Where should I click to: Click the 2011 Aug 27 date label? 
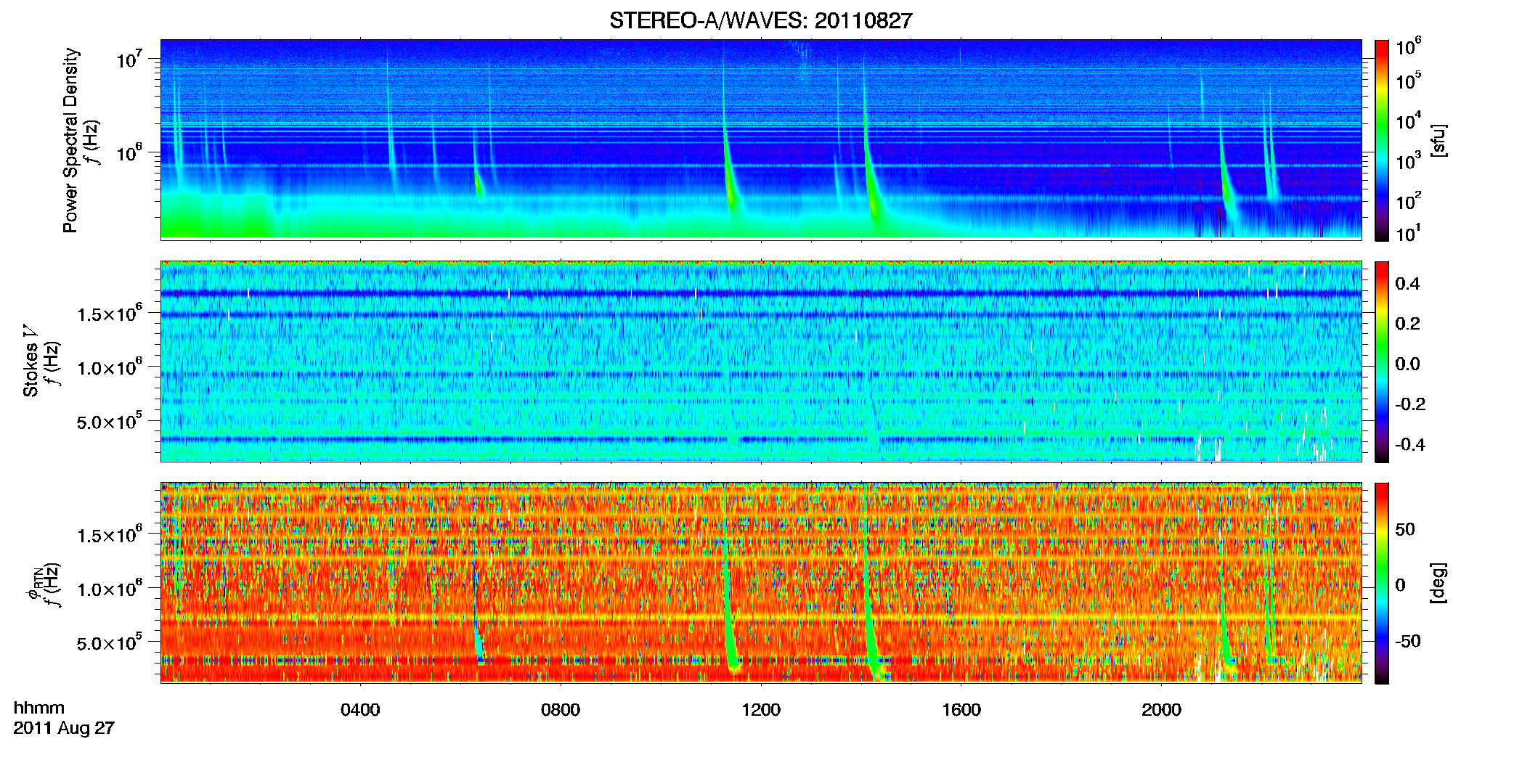64,728
